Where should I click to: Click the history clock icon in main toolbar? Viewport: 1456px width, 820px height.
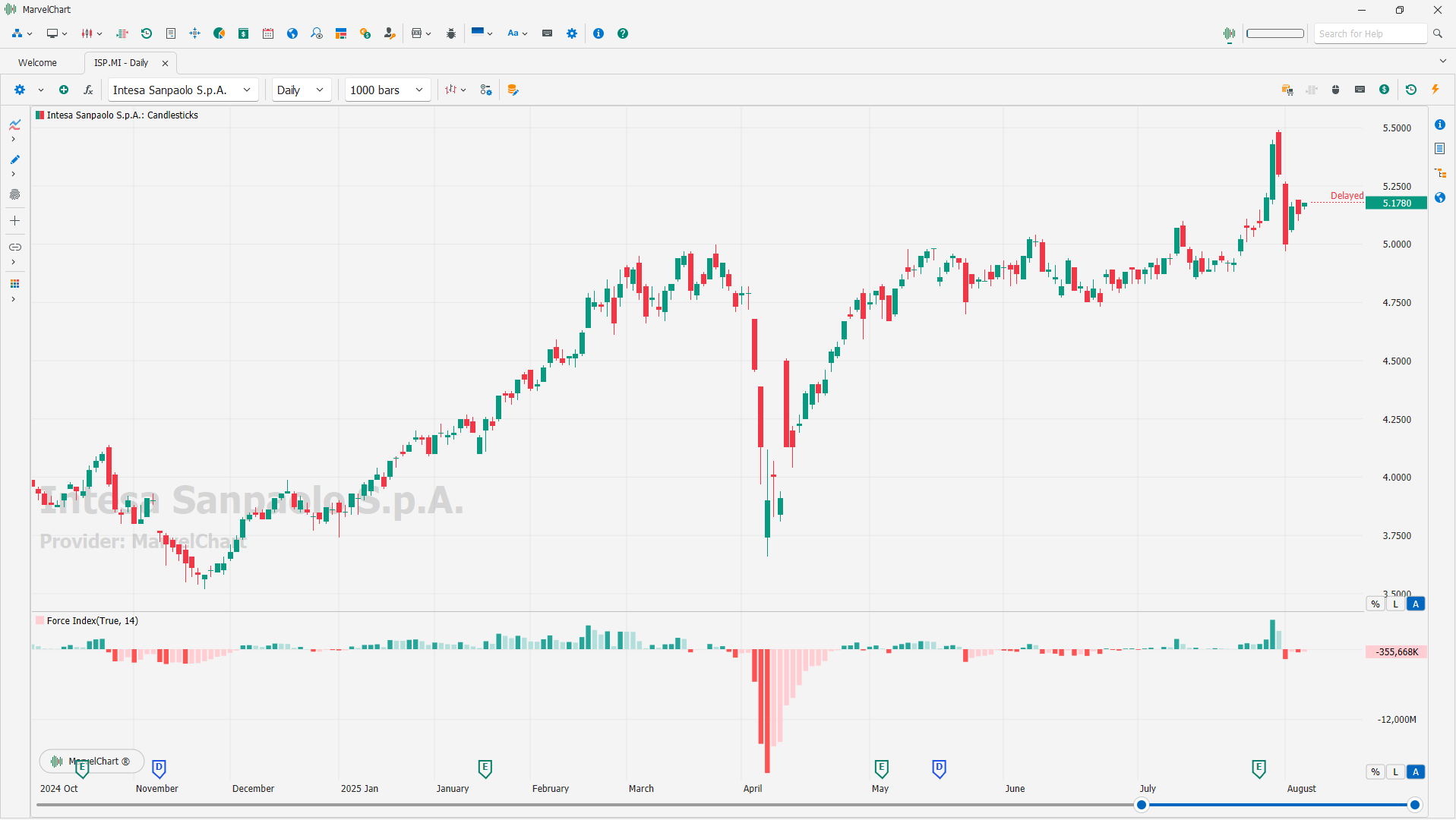(147, 33)
